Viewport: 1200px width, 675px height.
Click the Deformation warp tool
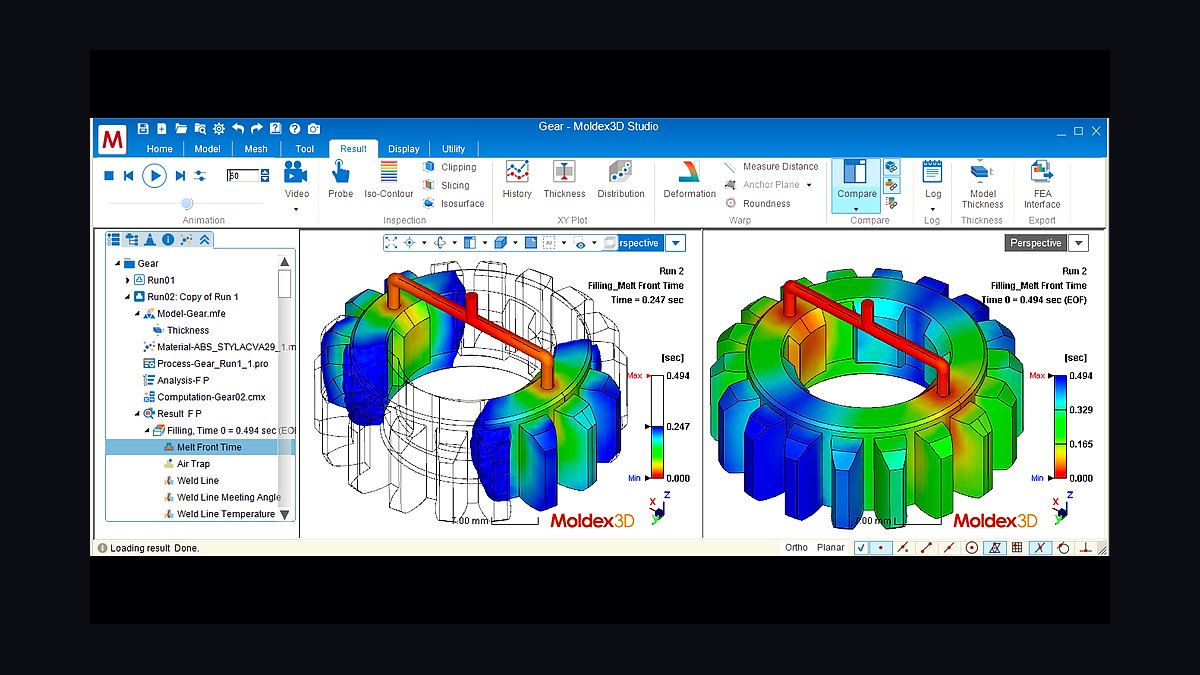coord(689,179)
